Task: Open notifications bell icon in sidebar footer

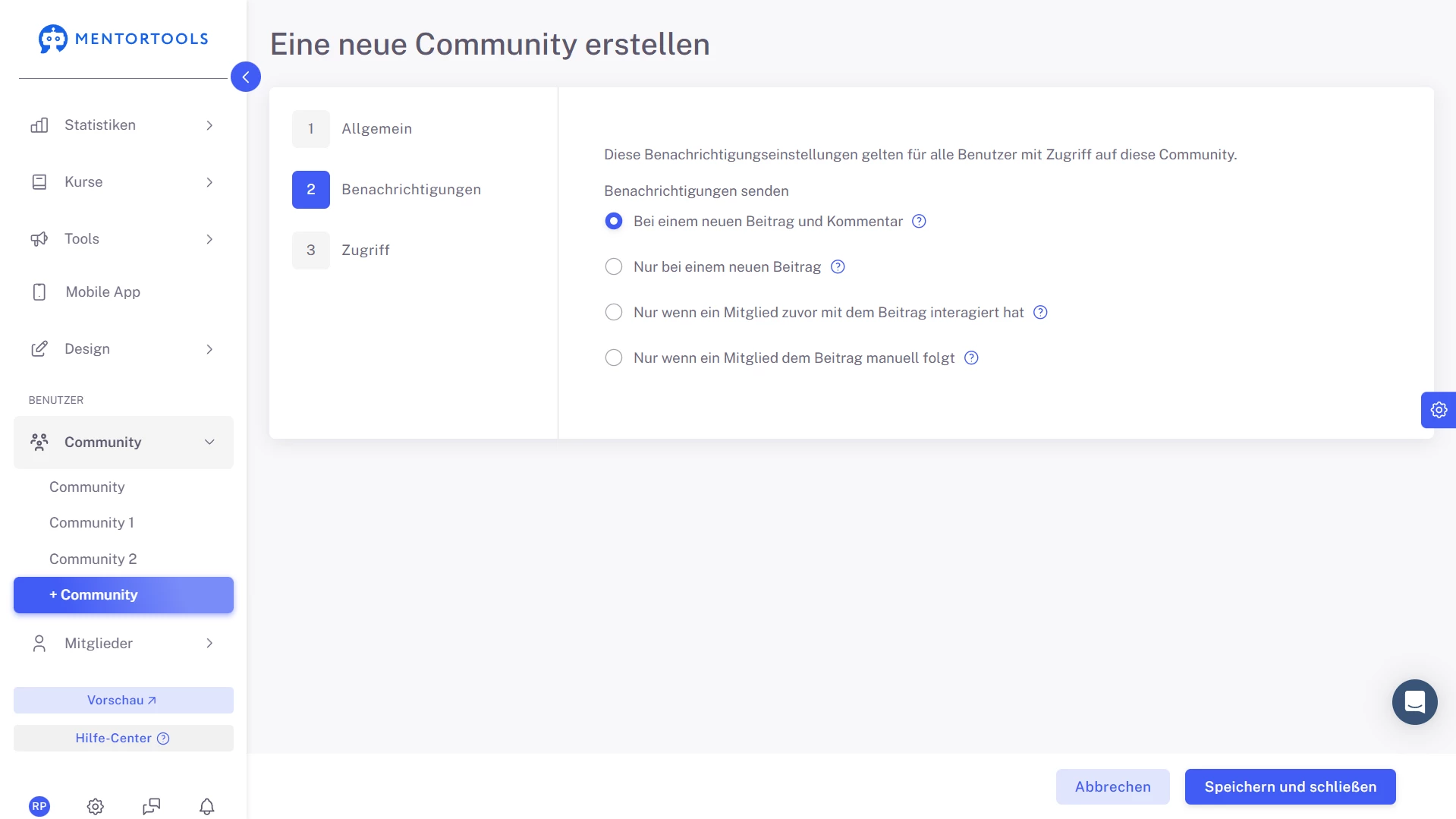Action: [206, 806]
